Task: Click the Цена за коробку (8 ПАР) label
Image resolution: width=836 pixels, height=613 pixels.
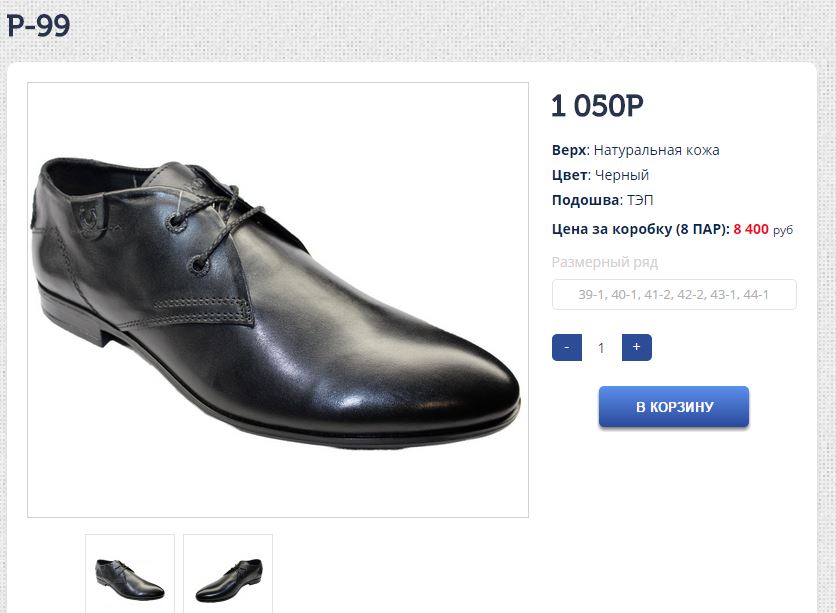Action: (x=640, y=229)
